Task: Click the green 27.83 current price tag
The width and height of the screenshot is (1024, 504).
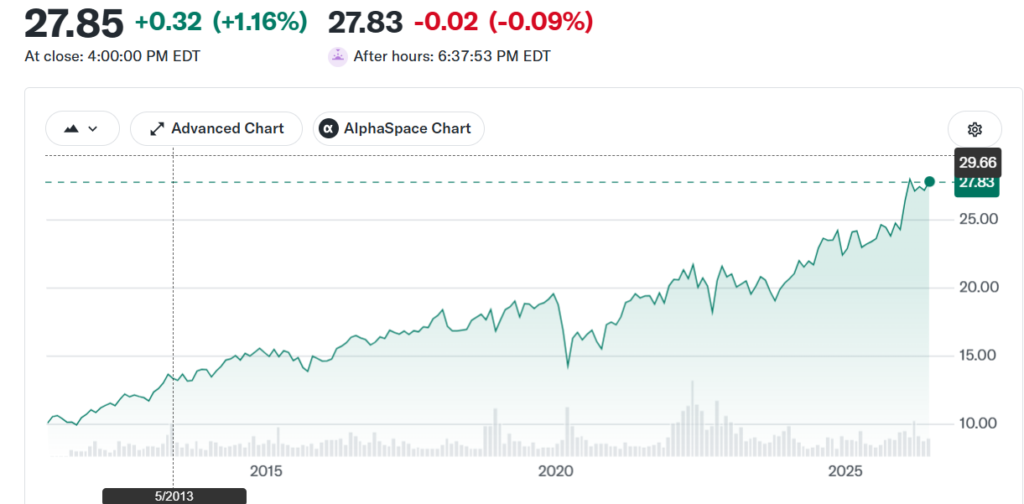Action: [977, 183]
